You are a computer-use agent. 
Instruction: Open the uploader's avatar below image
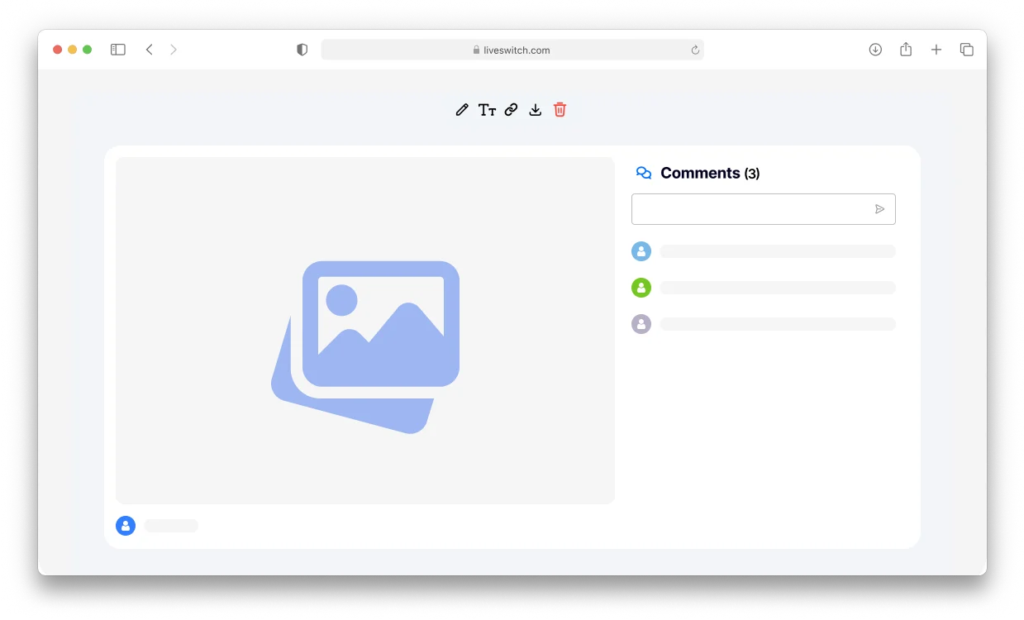(125, 526)
